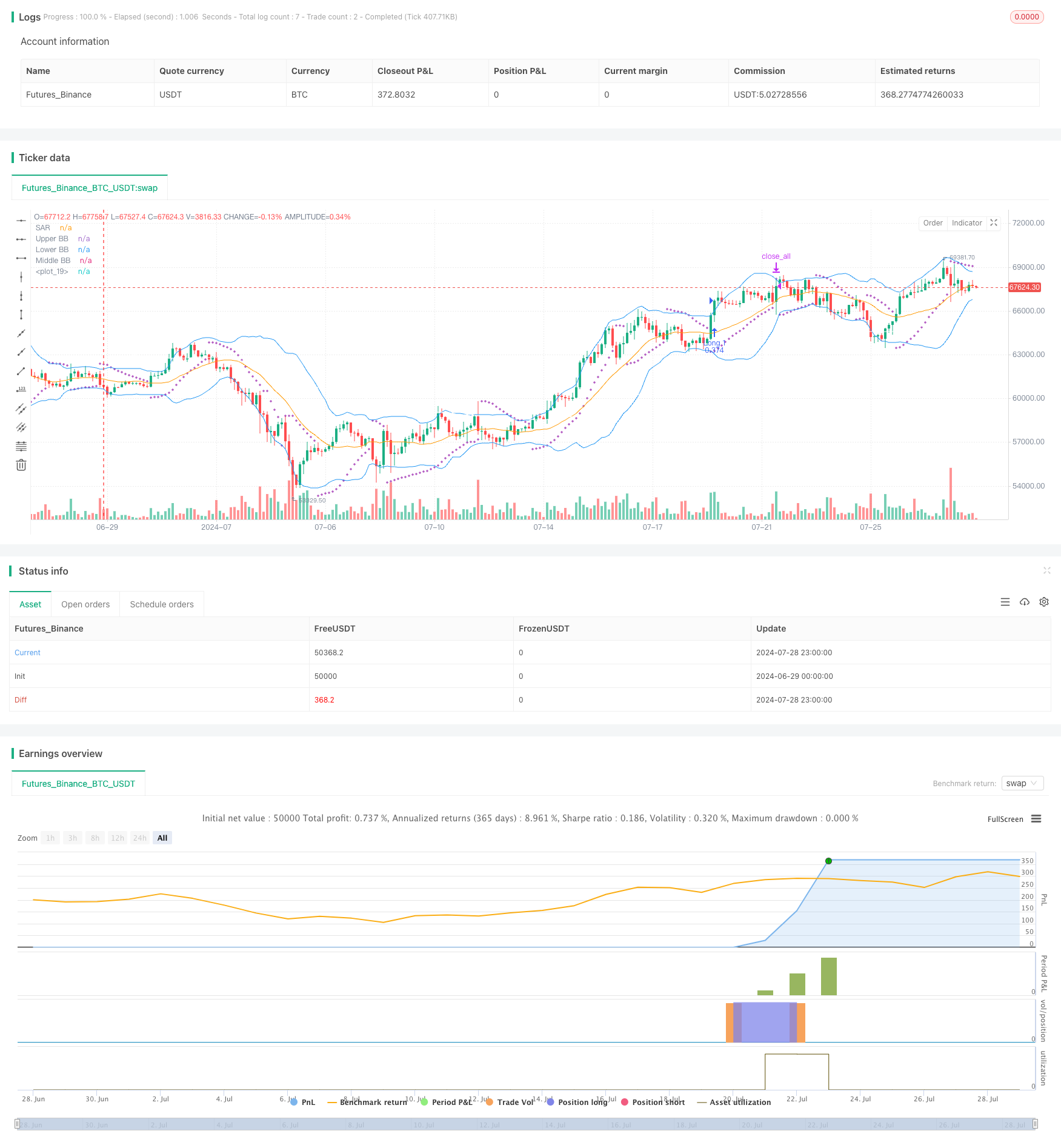This screenshot has height=1148, width=1061.
Task: Click the SAR indicator label
Action: coord(43,228)
